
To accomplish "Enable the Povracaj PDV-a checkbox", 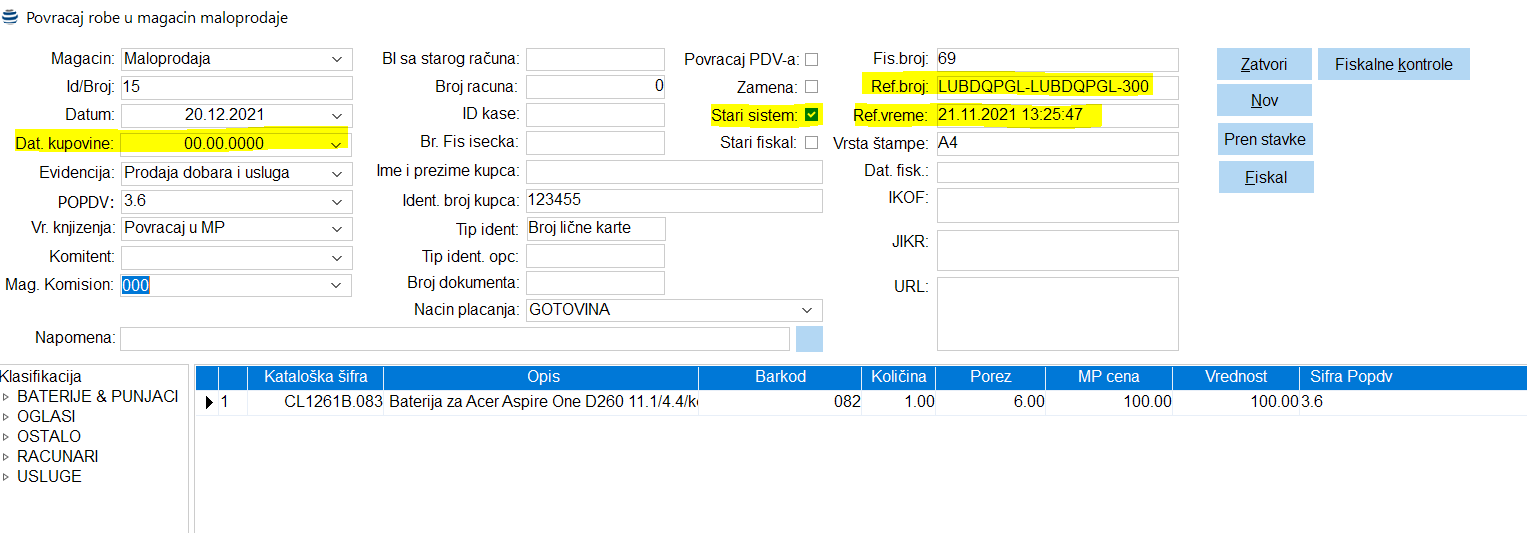I will pyautogui.click(x=811, y=60).
